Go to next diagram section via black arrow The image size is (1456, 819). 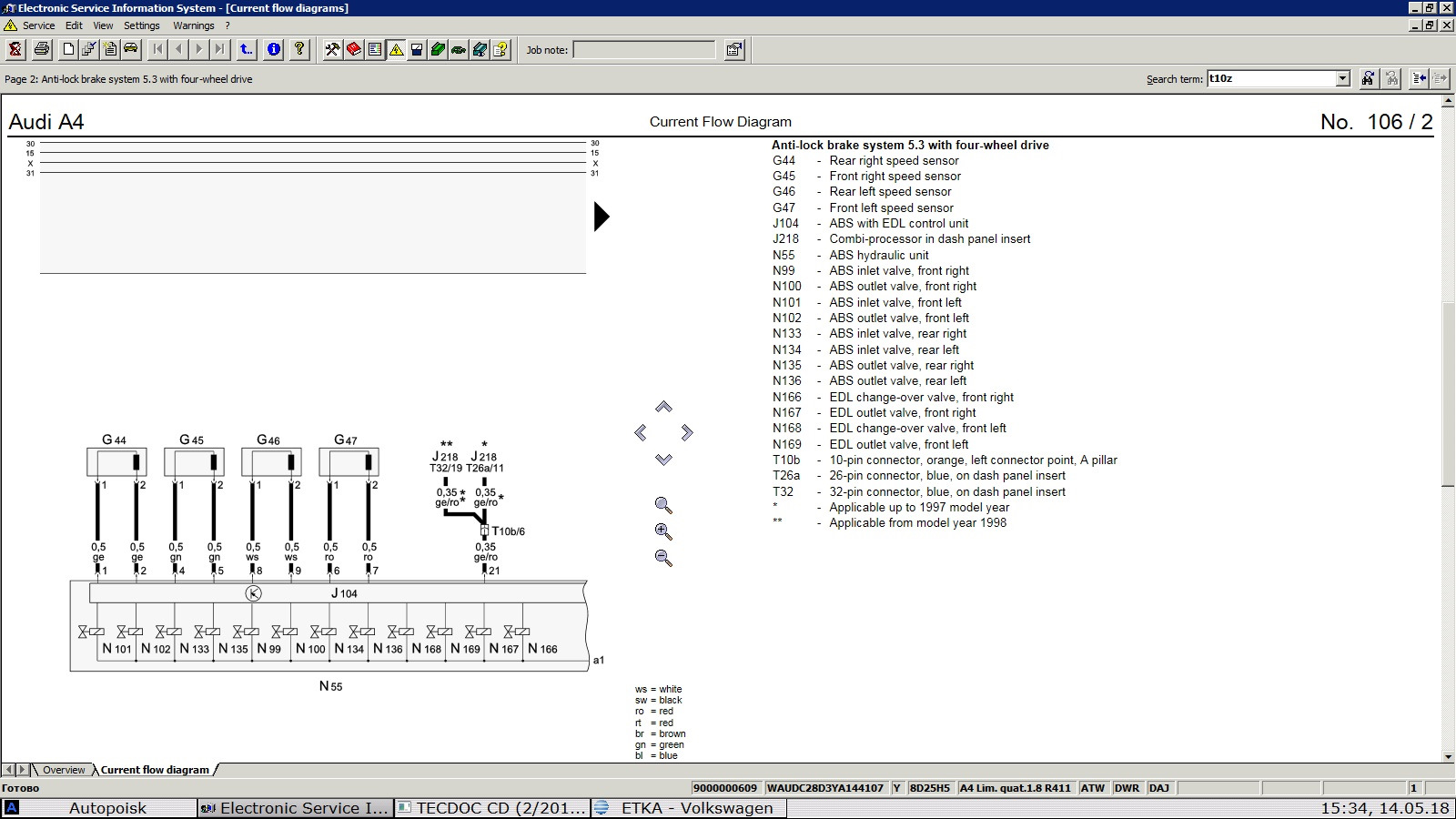[601, 217]
